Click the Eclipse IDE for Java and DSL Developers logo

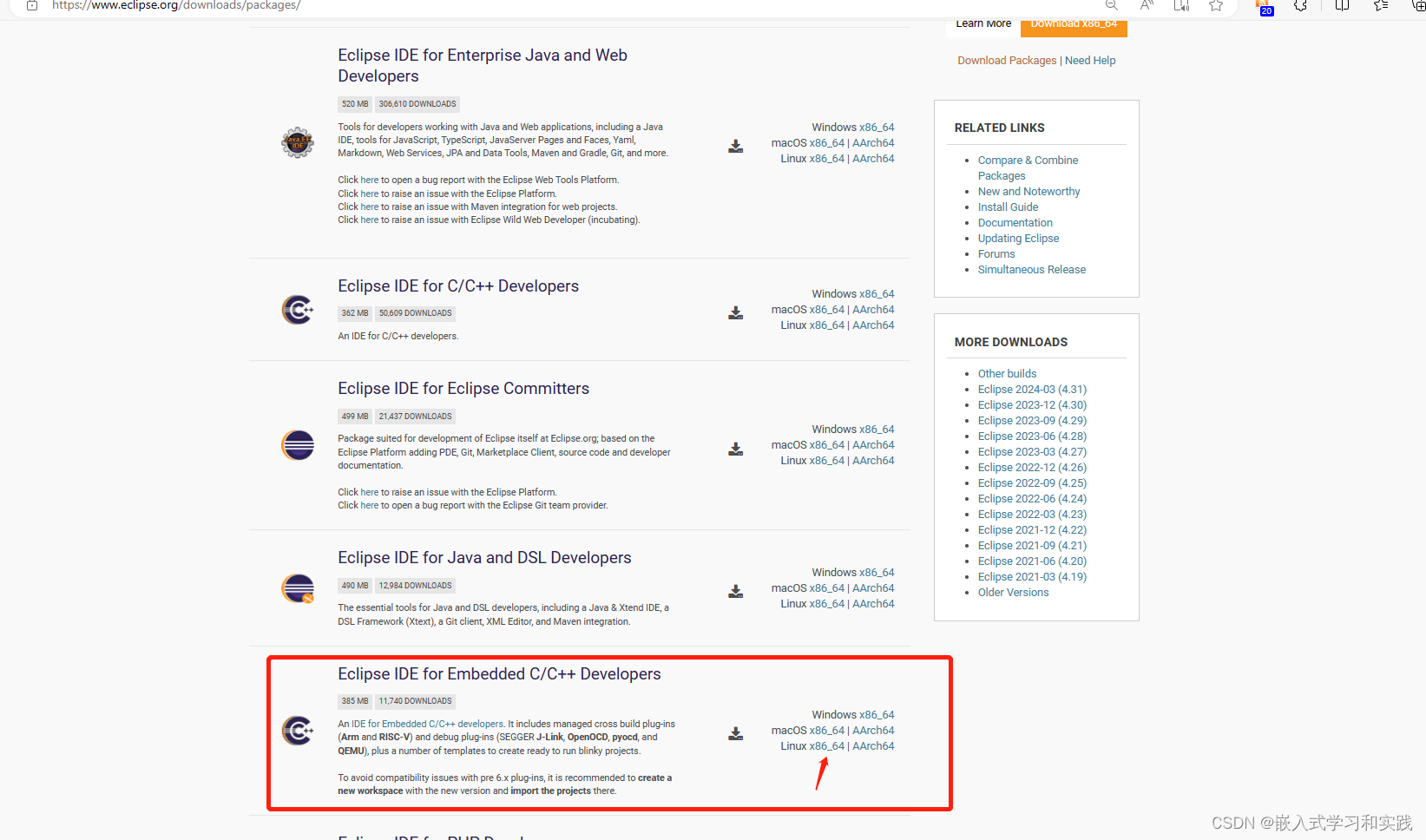(x=298, y=587)
